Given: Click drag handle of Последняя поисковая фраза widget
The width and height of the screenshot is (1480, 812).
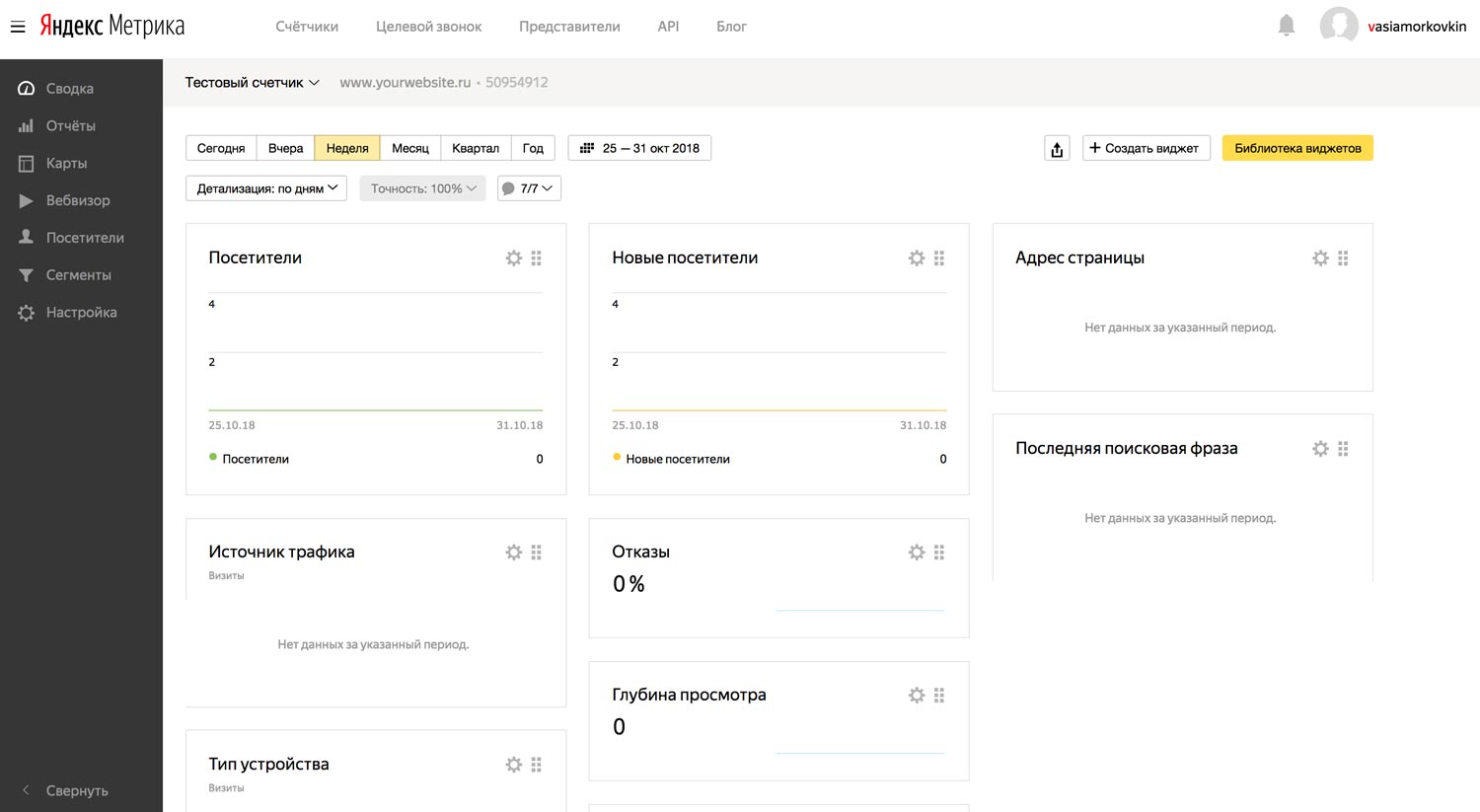Looking at the screenshot, I should pos(1343,449).
